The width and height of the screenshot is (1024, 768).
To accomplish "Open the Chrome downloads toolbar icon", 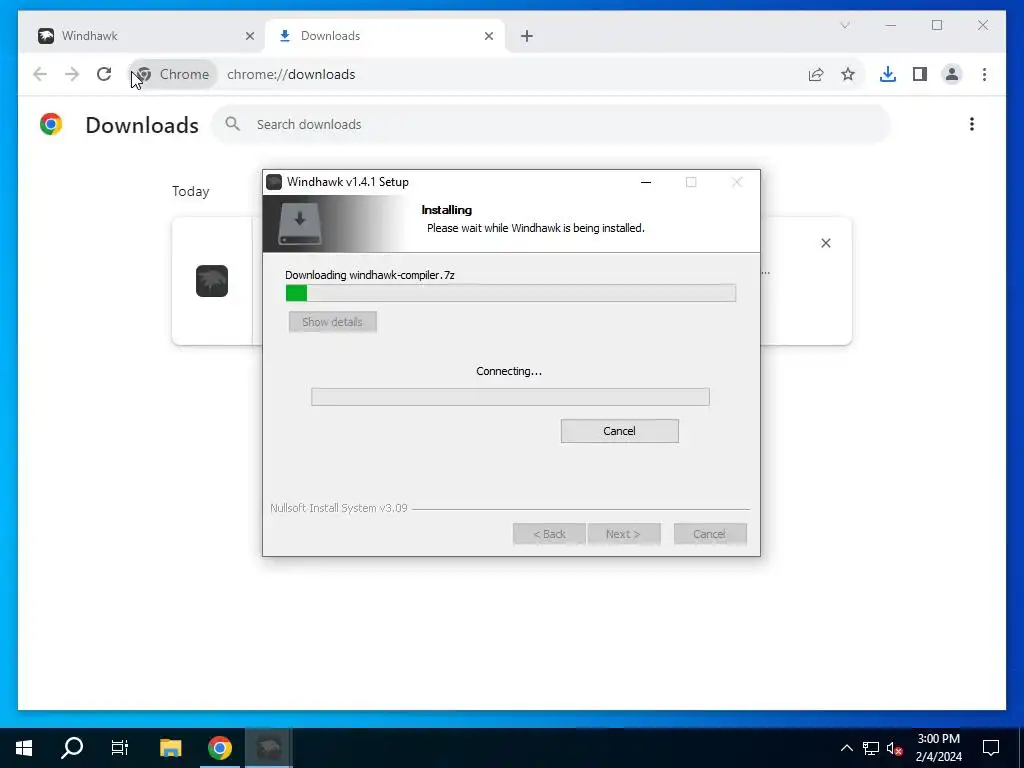I will 888,74.
